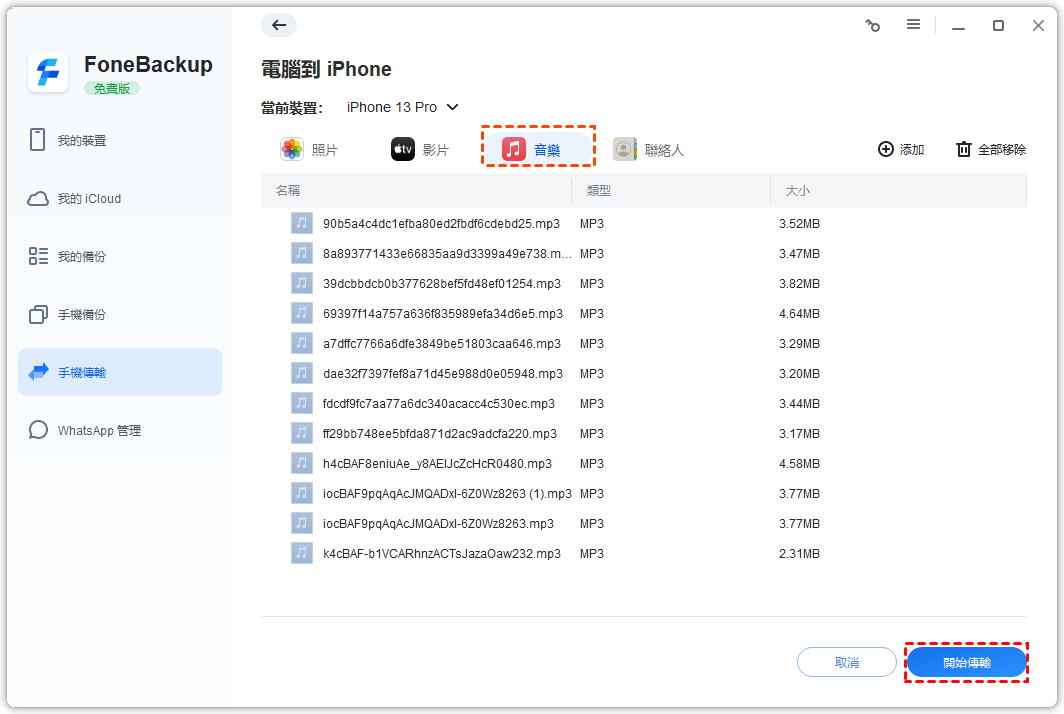Click the Photos flower icon in 照片 tab
The height and width of the screenshot is (714, 1064).
tap(292, 149)
